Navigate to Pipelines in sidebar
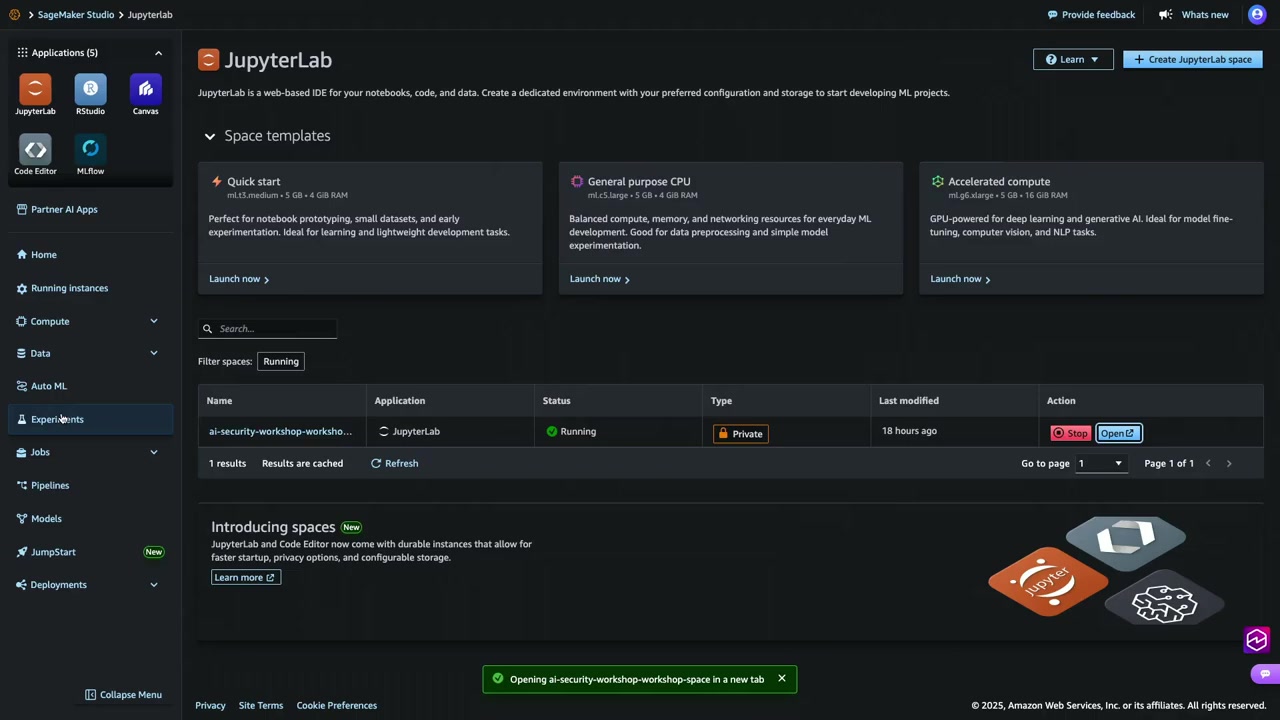Image resolution: width=1280 pixels, height=720 pixels. 50,485
